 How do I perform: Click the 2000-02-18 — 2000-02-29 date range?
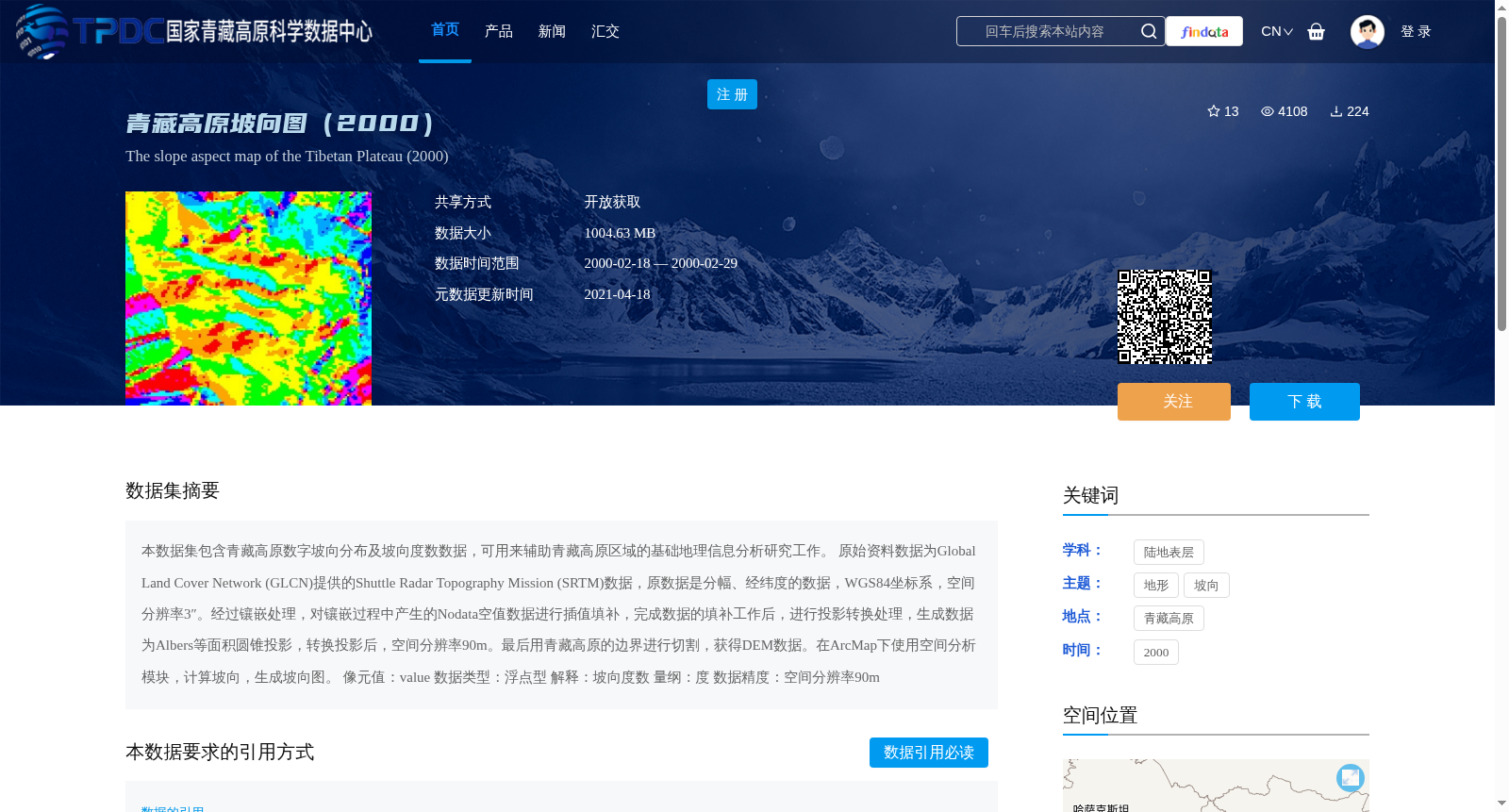pyautogui.click(x=660, y=263)
